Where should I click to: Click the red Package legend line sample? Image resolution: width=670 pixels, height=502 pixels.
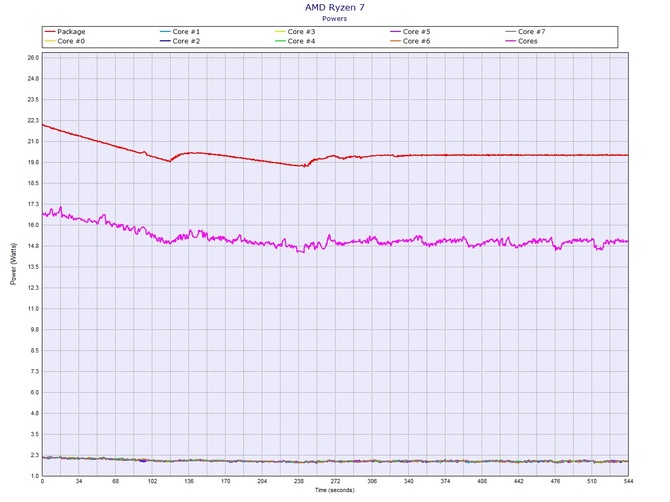click(50, 32)
